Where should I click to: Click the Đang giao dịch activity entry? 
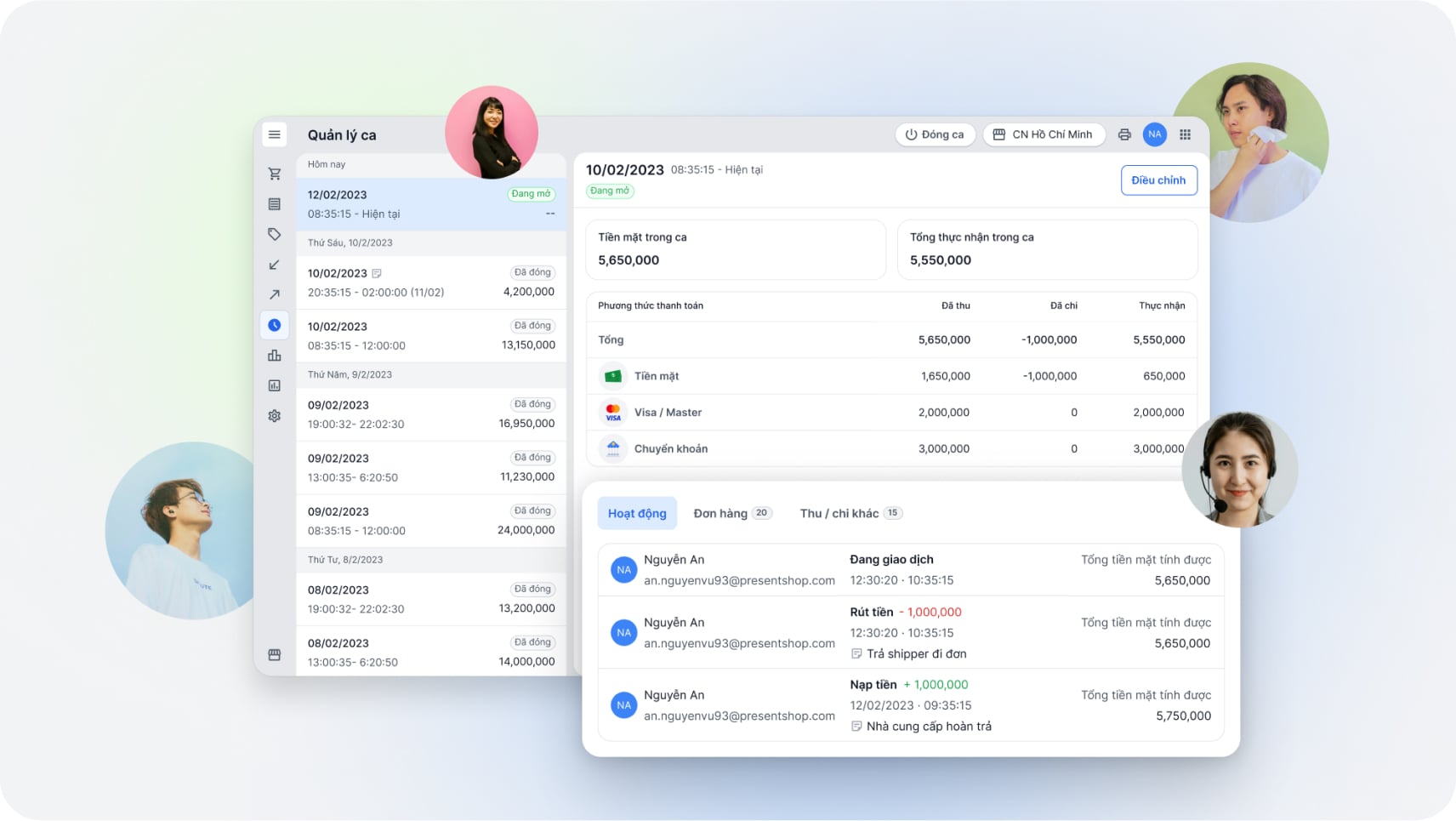911,570
